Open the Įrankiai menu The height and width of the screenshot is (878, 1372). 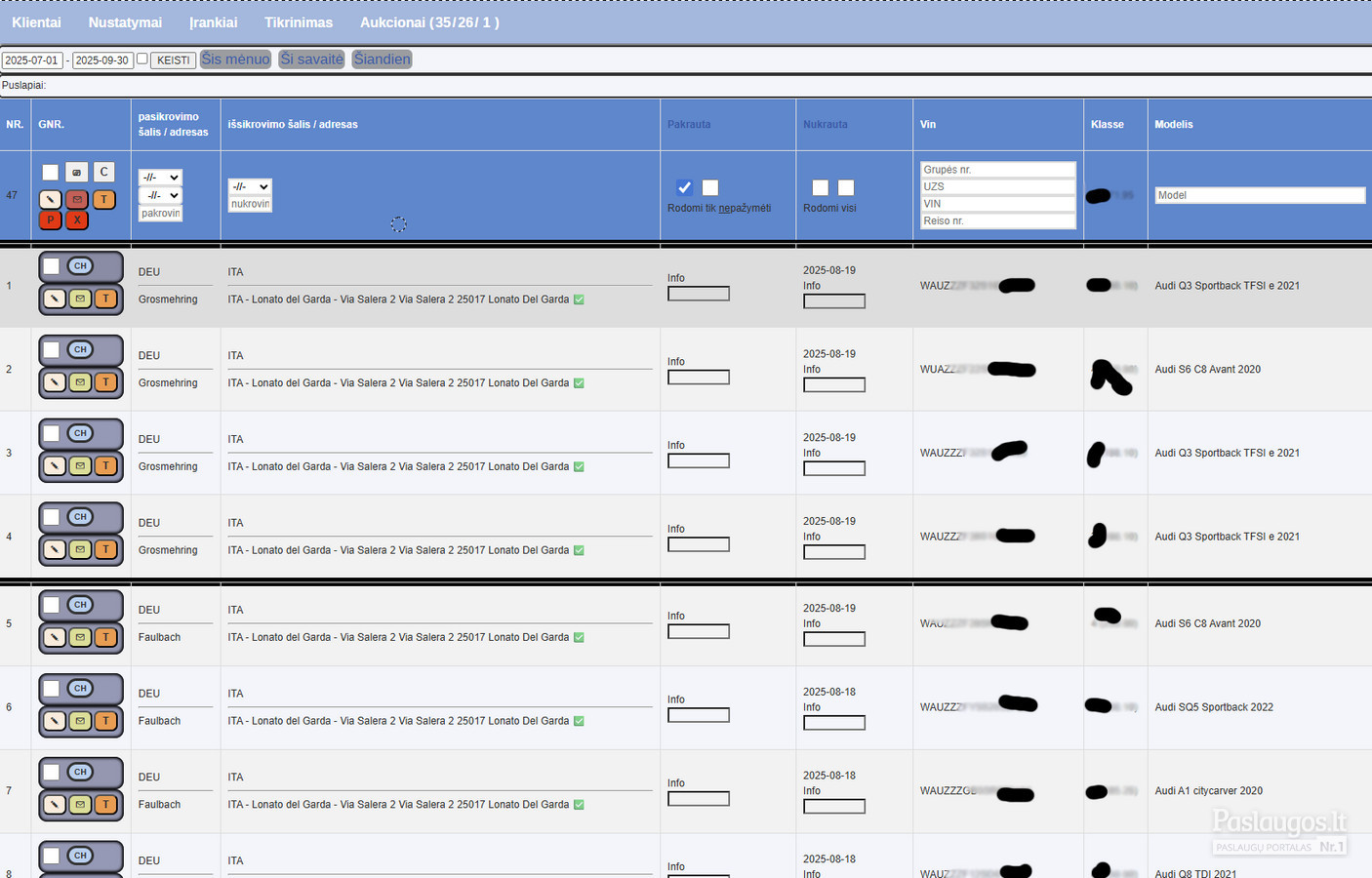pos(214,22)
